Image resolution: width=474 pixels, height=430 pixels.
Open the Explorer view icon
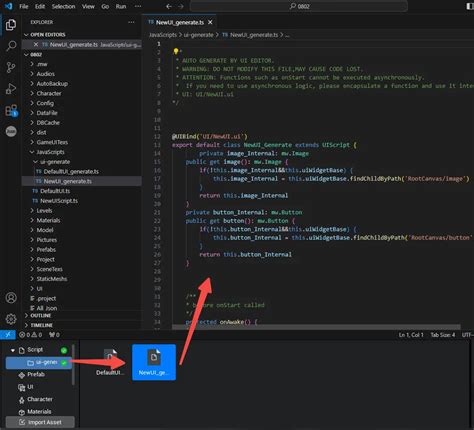tap(11, 25)
